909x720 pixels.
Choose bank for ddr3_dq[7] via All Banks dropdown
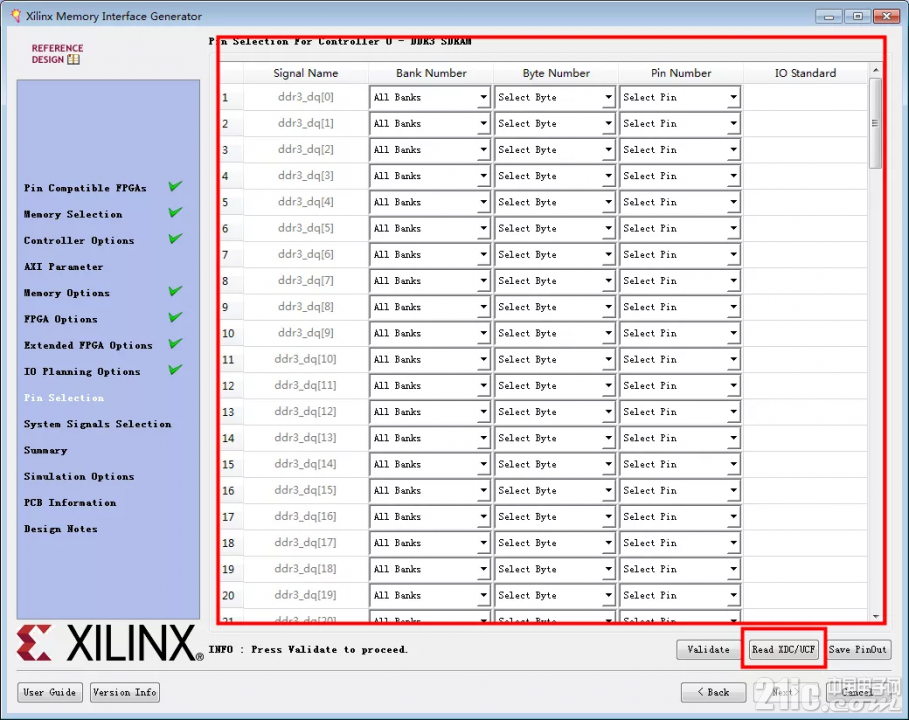point(430,281)
